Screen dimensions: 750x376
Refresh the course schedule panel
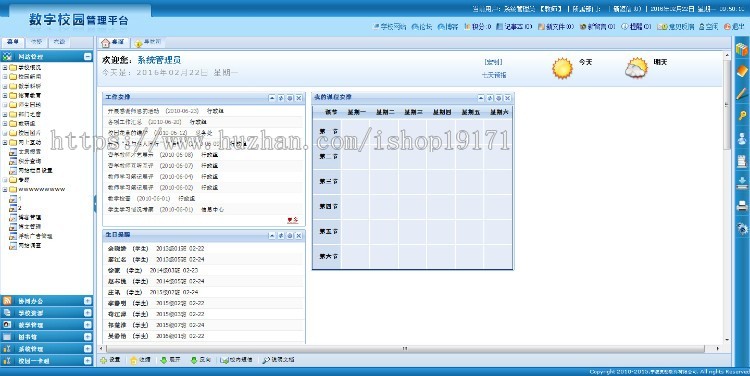click(x=490, y=98)
